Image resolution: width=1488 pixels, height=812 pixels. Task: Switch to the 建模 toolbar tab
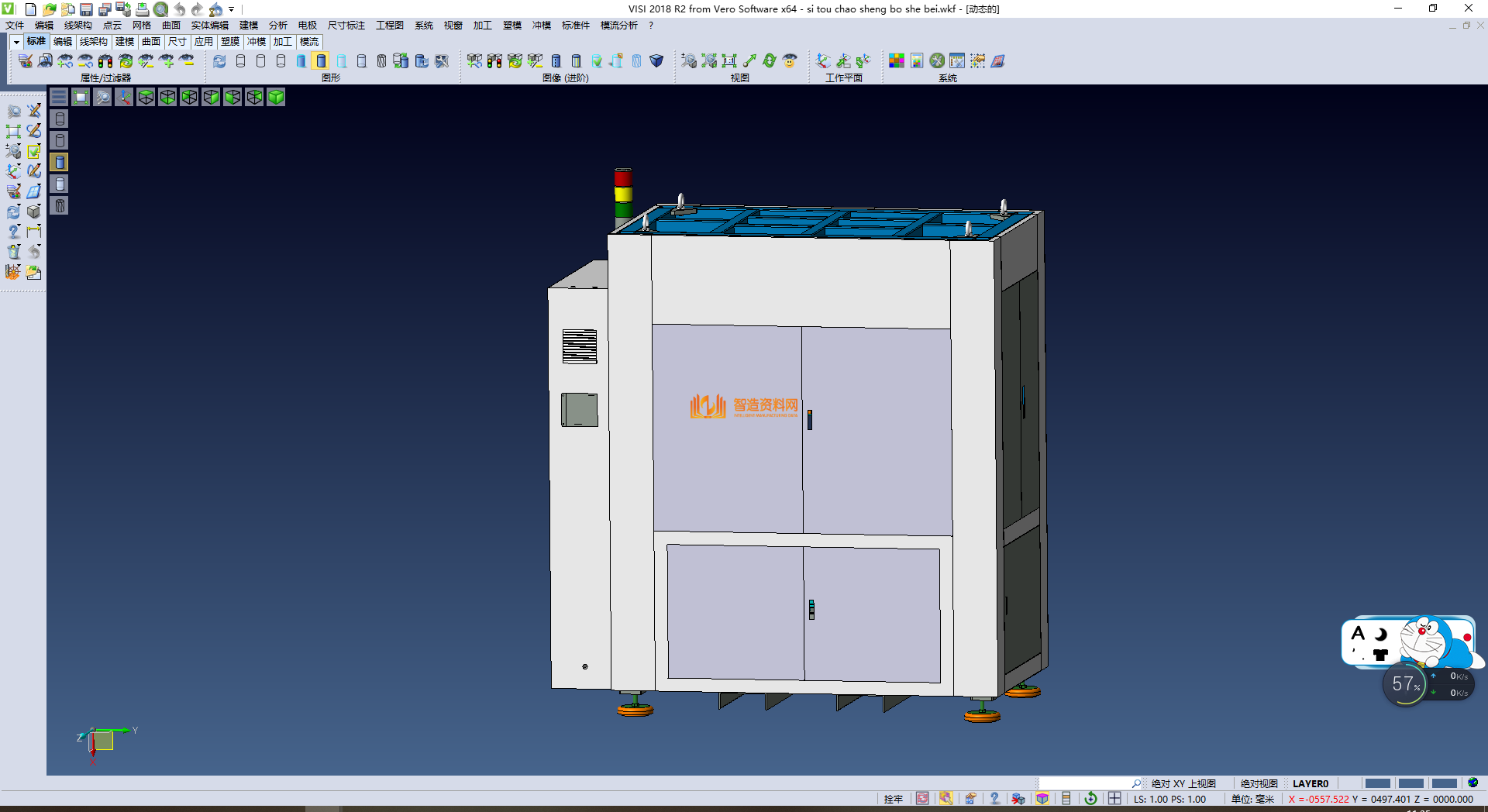click(x=125, y=42)
